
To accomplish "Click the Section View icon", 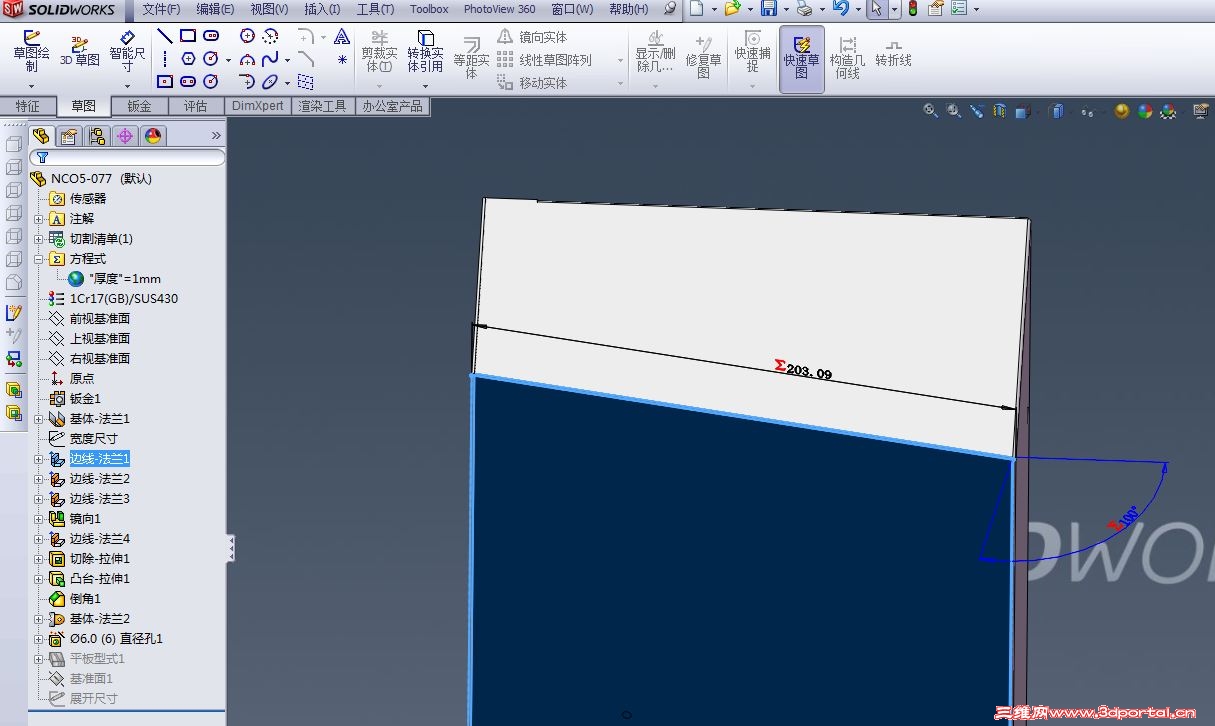I will click(x=999, y=111).
